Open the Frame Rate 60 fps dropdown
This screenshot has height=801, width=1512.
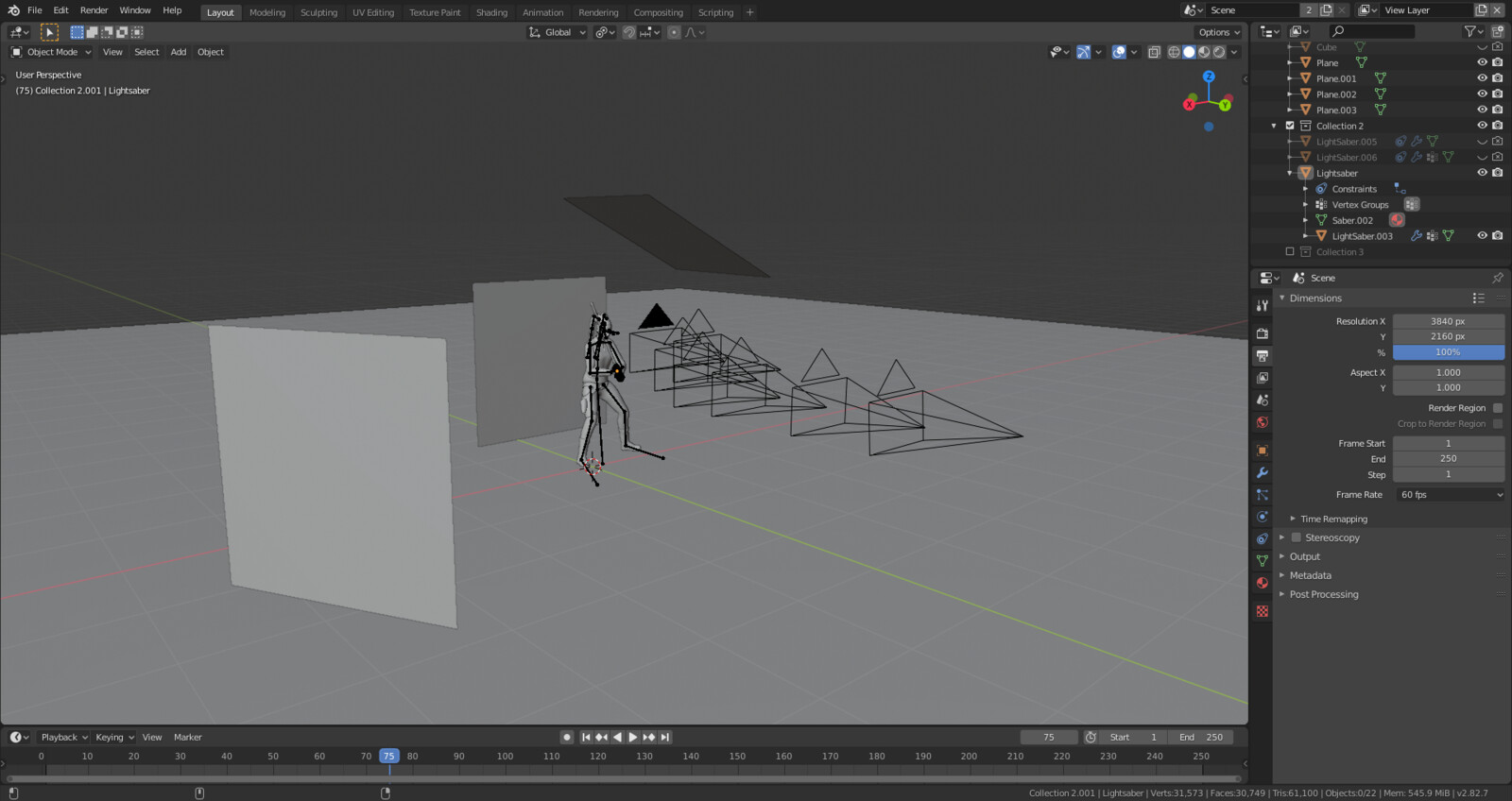point(1449,495)
